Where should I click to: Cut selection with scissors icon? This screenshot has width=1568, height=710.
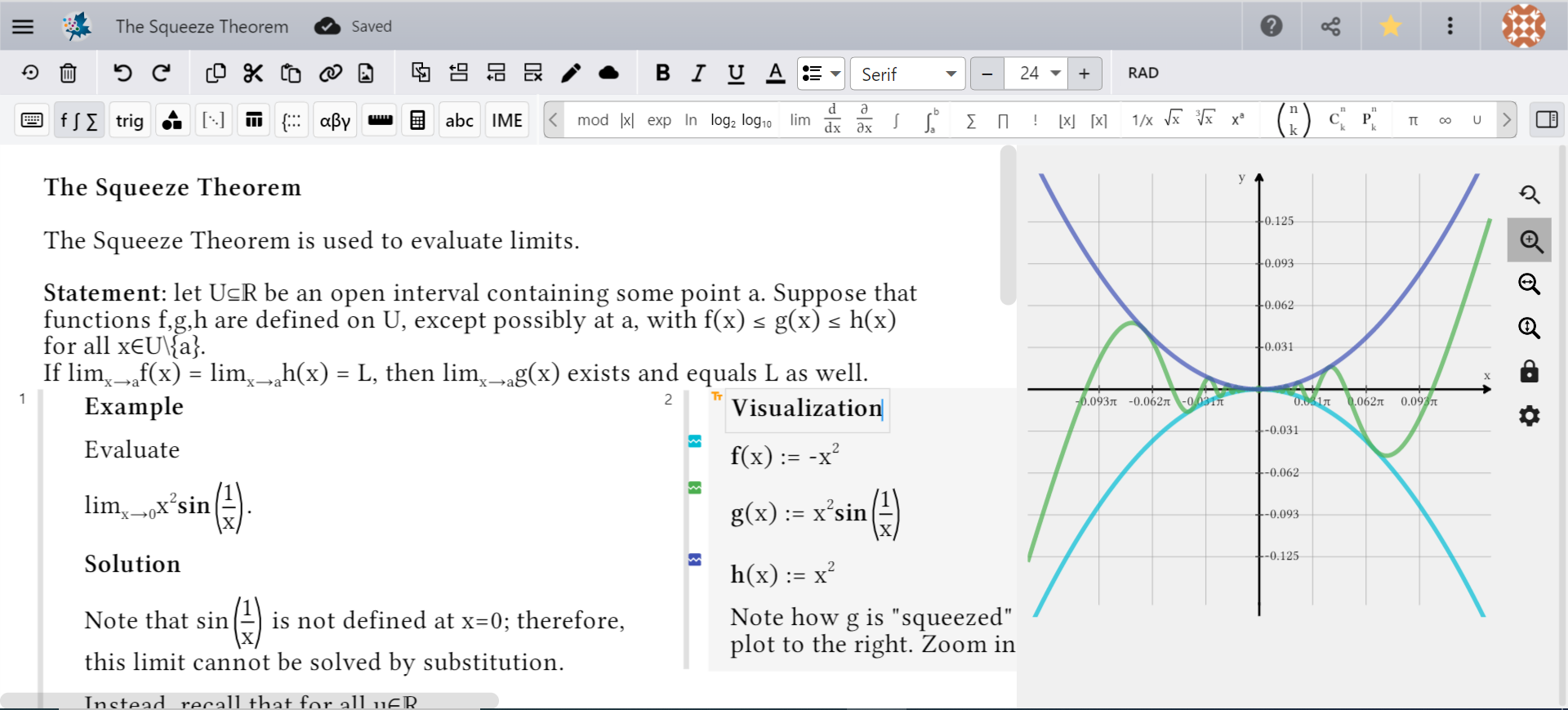click(253, 74)
